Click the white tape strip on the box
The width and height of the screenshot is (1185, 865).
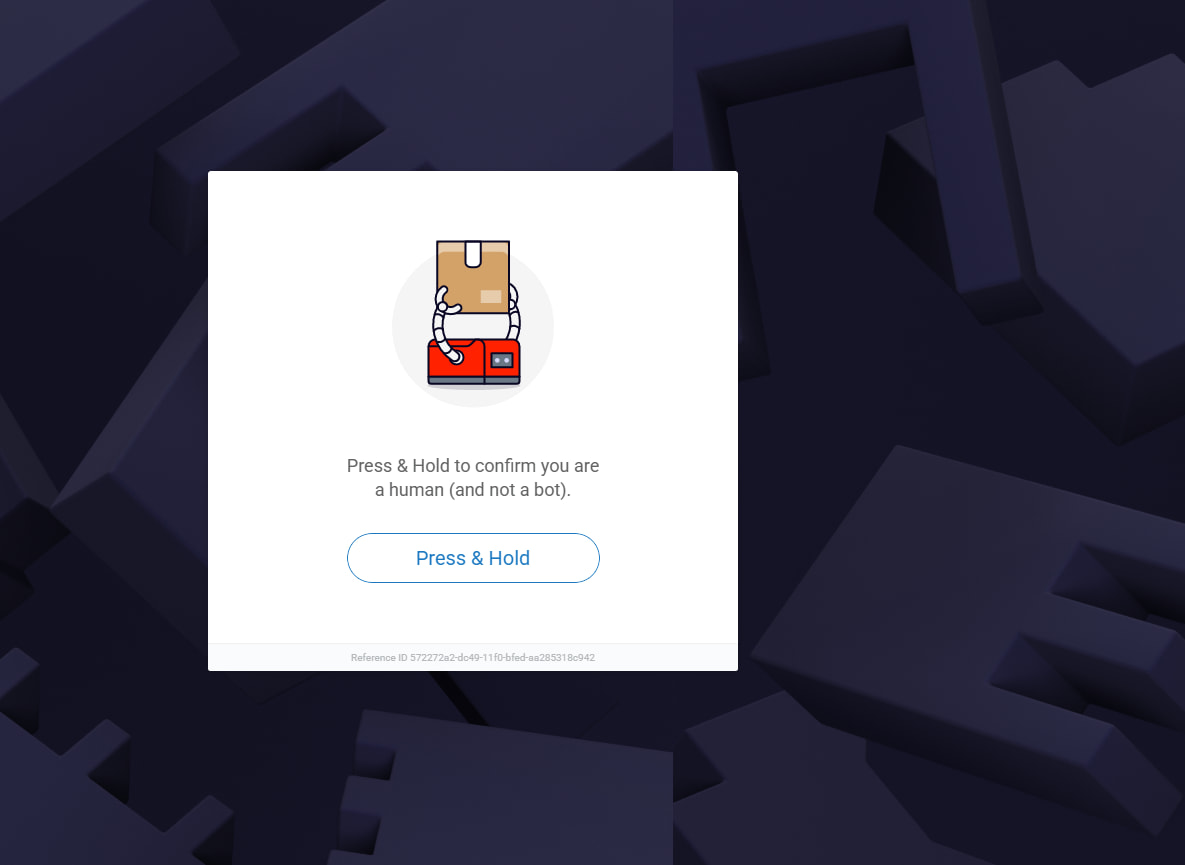[x=473, y=254]
